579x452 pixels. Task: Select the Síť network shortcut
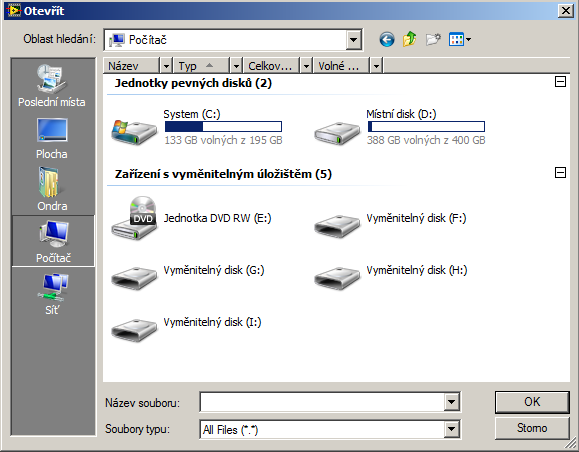tap(52, 294)
